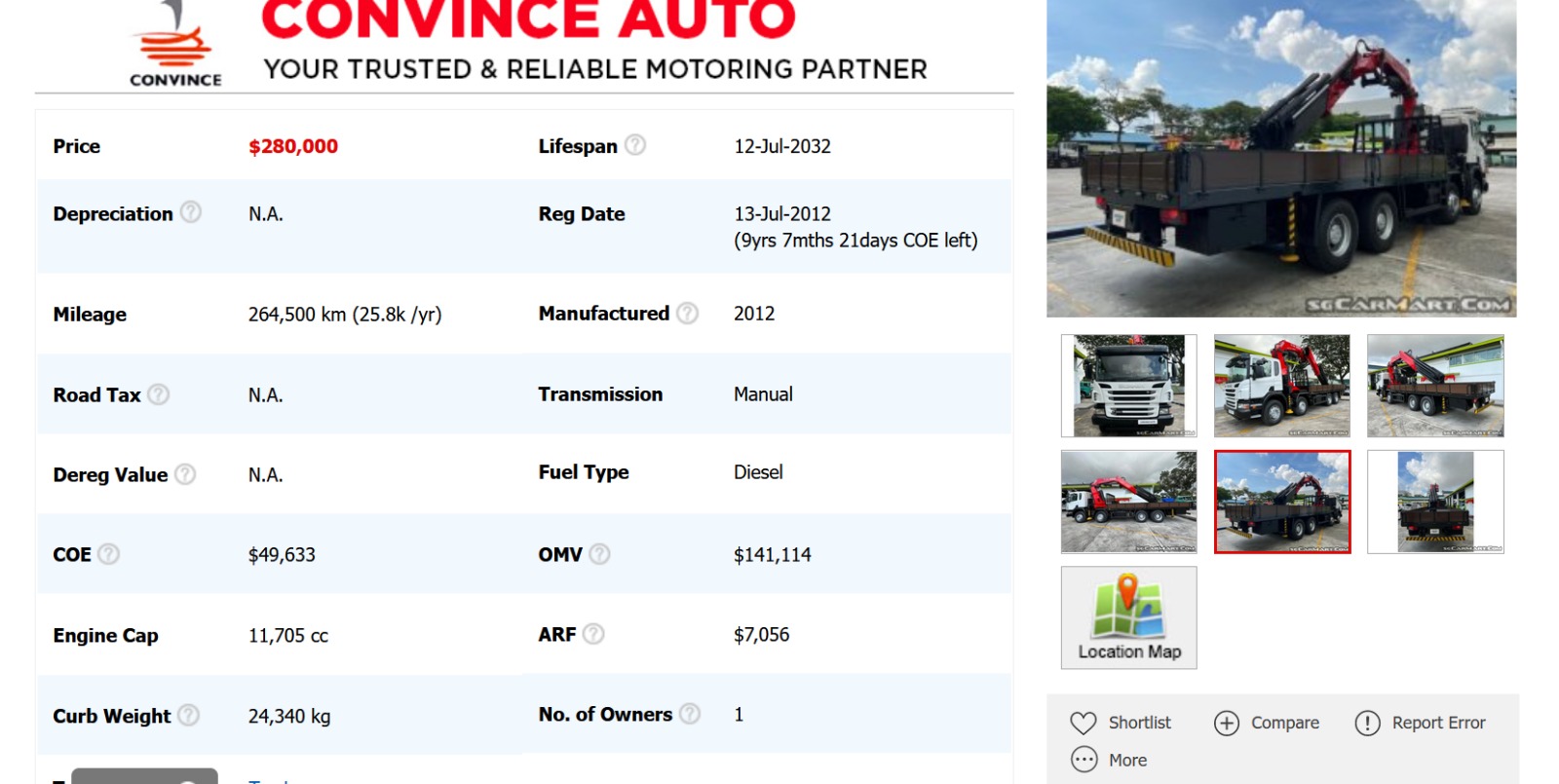Show the Dereg Value help tooltip icon
1559x784 pixels.
click(185, 474)
